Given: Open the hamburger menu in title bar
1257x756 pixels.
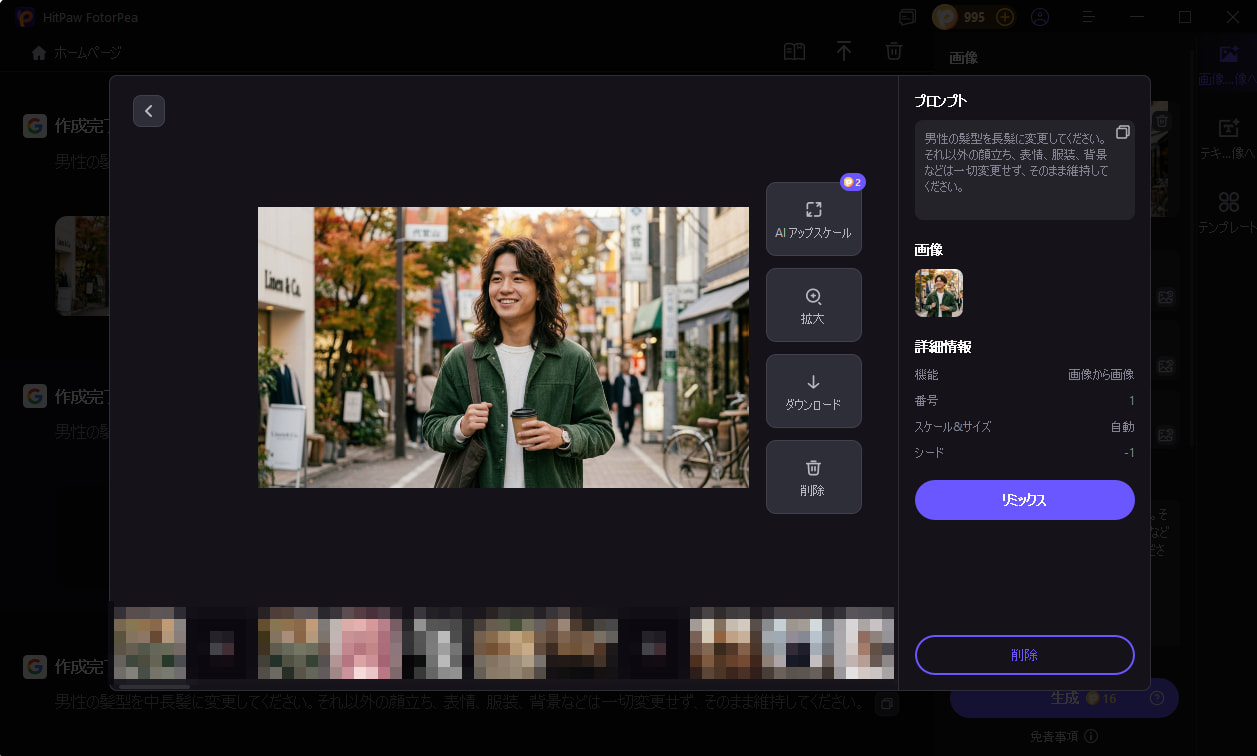Looking at the screenshot, I should click(1090, 17).
